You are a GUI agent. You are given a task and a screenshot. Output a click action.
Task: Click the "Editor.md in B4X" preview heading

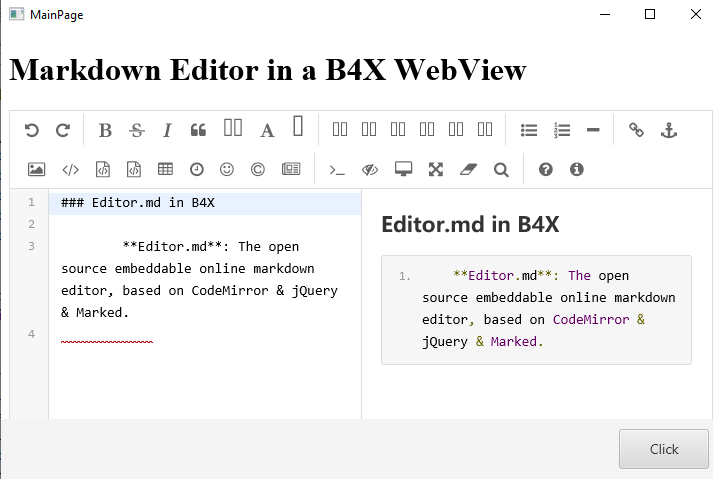470,224
